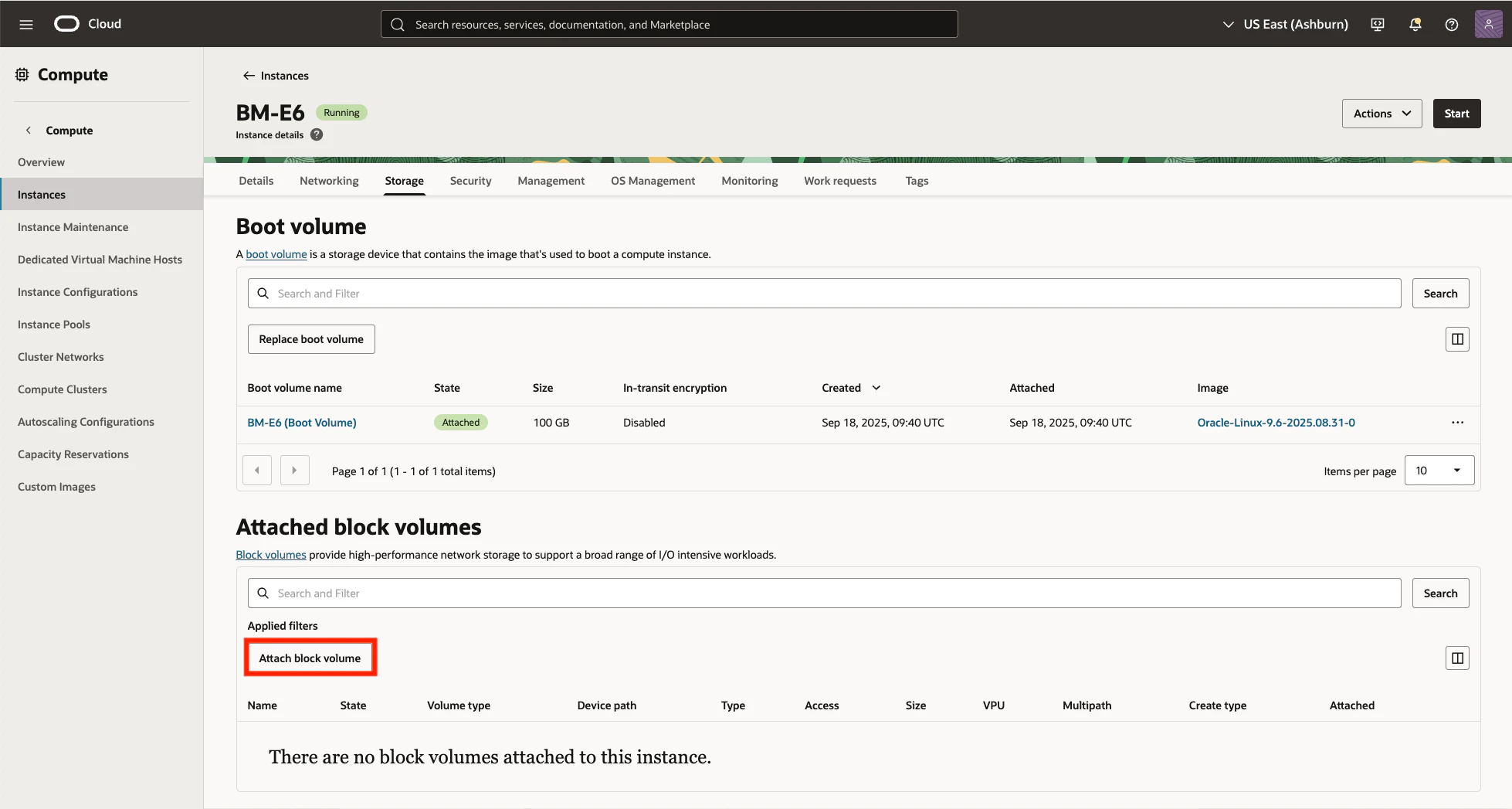Open the help question mark menu

click(1452, 24)
